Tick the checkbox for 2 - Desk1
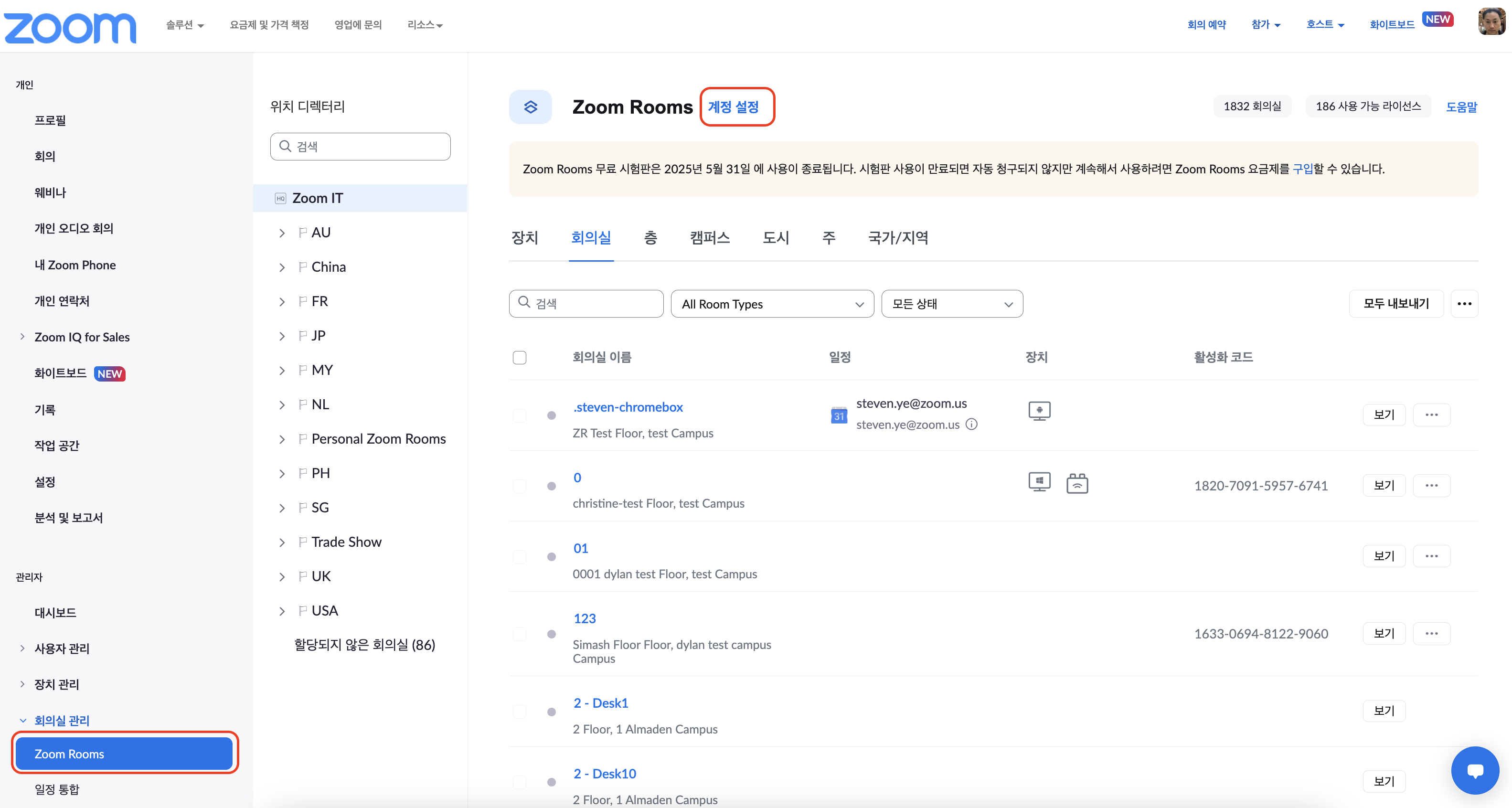The width and height of the screenshot is (1512, 808). tap(520, 712)
